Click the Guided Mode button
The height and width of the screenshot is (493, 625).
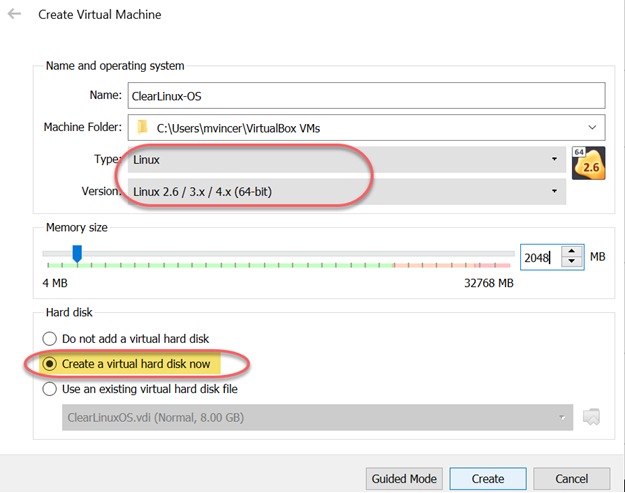point(404,479)
